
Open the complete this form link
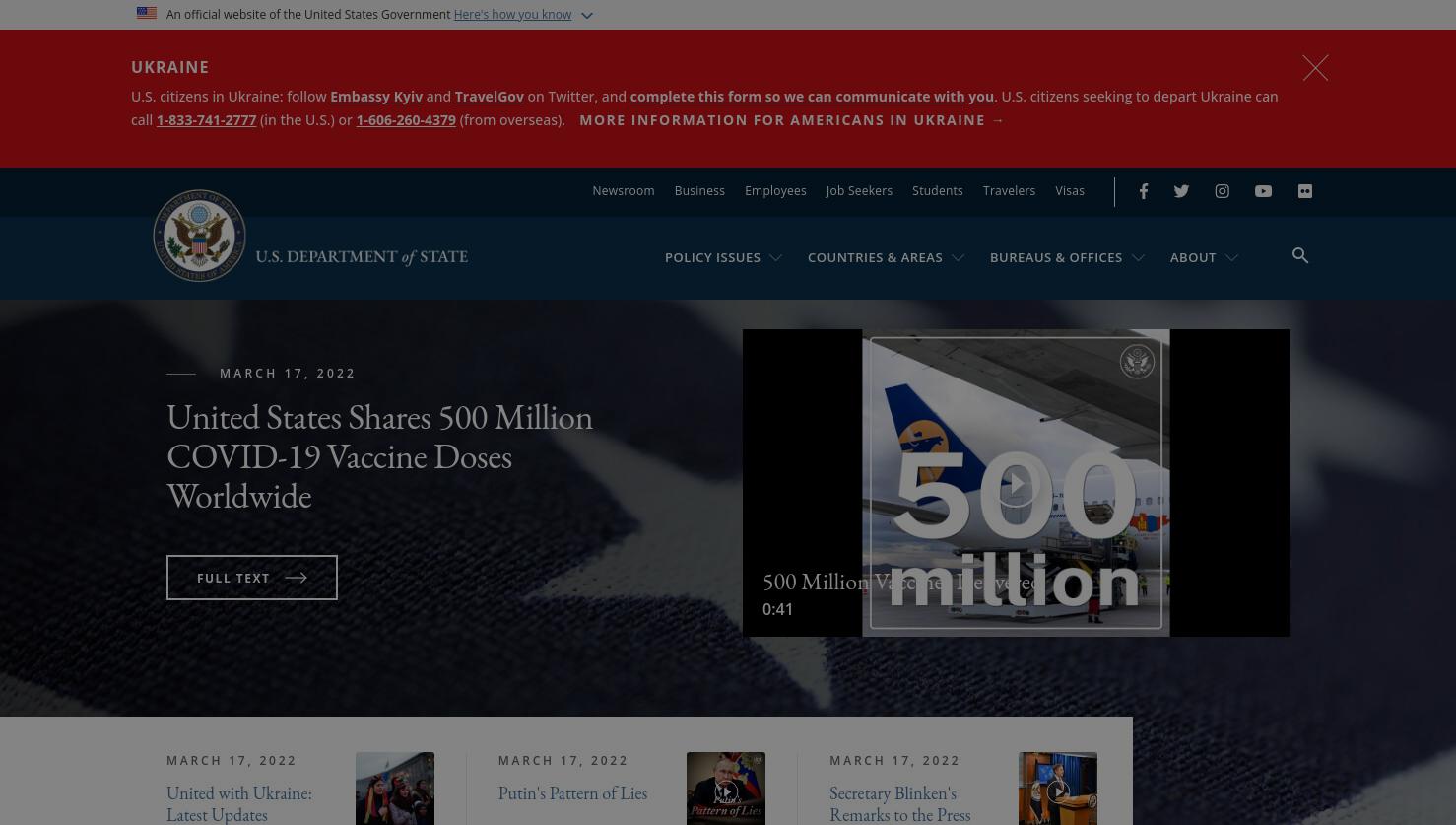click(812, 97)
